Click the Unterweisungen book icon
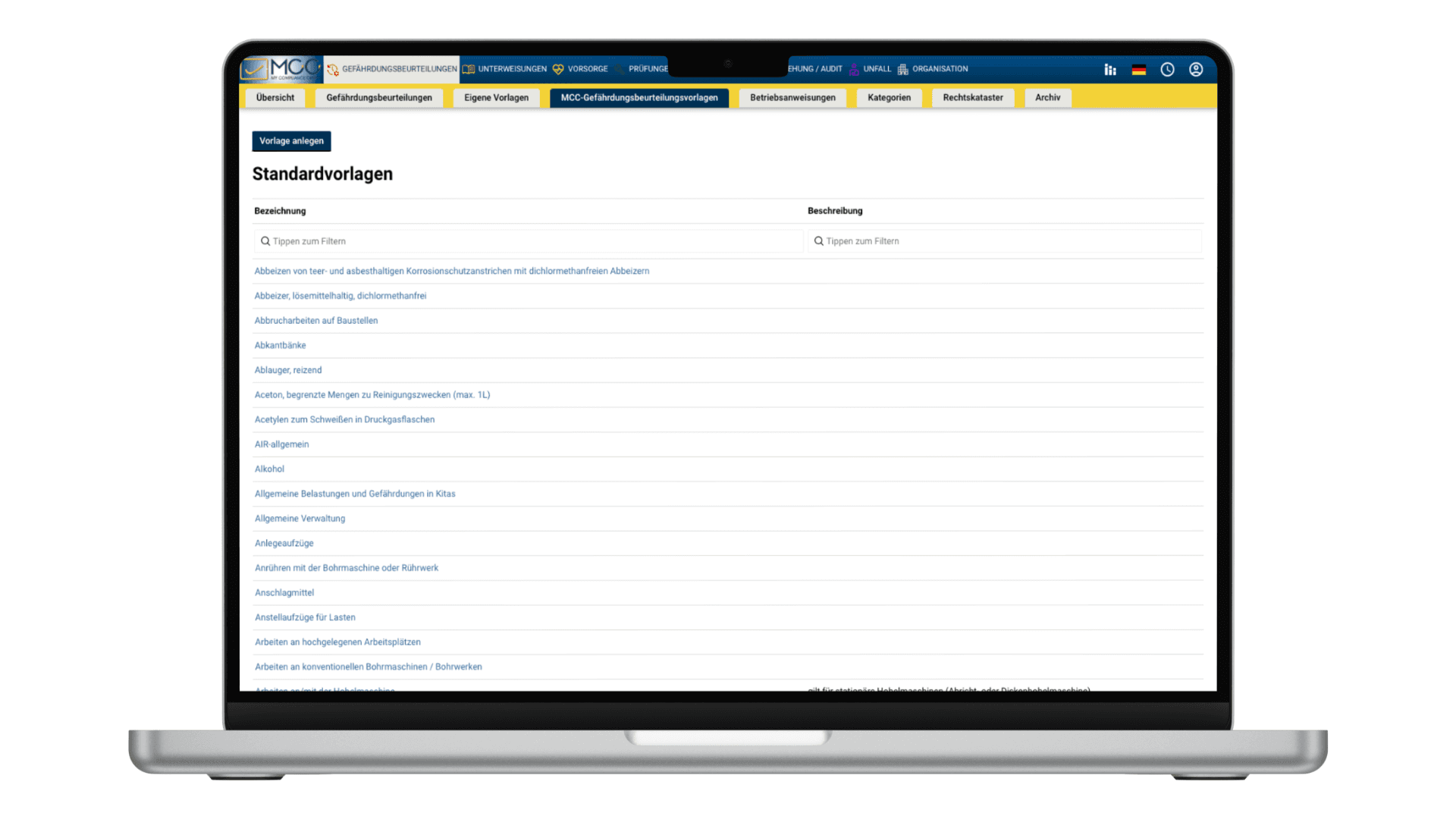This screenshot has height=819, width=1456. point(469,69)
